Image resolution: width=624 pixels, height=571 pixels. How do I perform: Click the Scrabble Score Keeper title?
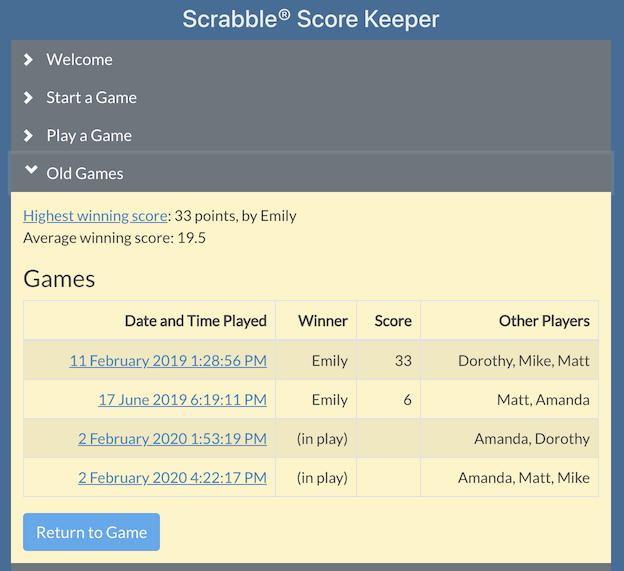(x=311, y=19)
